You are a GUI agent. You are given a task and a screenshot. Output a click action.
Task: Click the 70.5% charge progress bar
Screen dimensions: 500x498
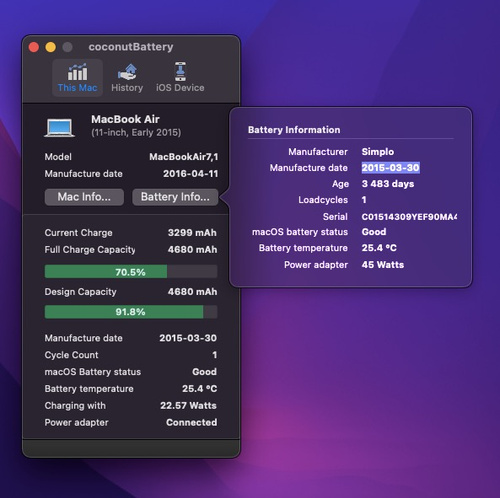point(131,272)
